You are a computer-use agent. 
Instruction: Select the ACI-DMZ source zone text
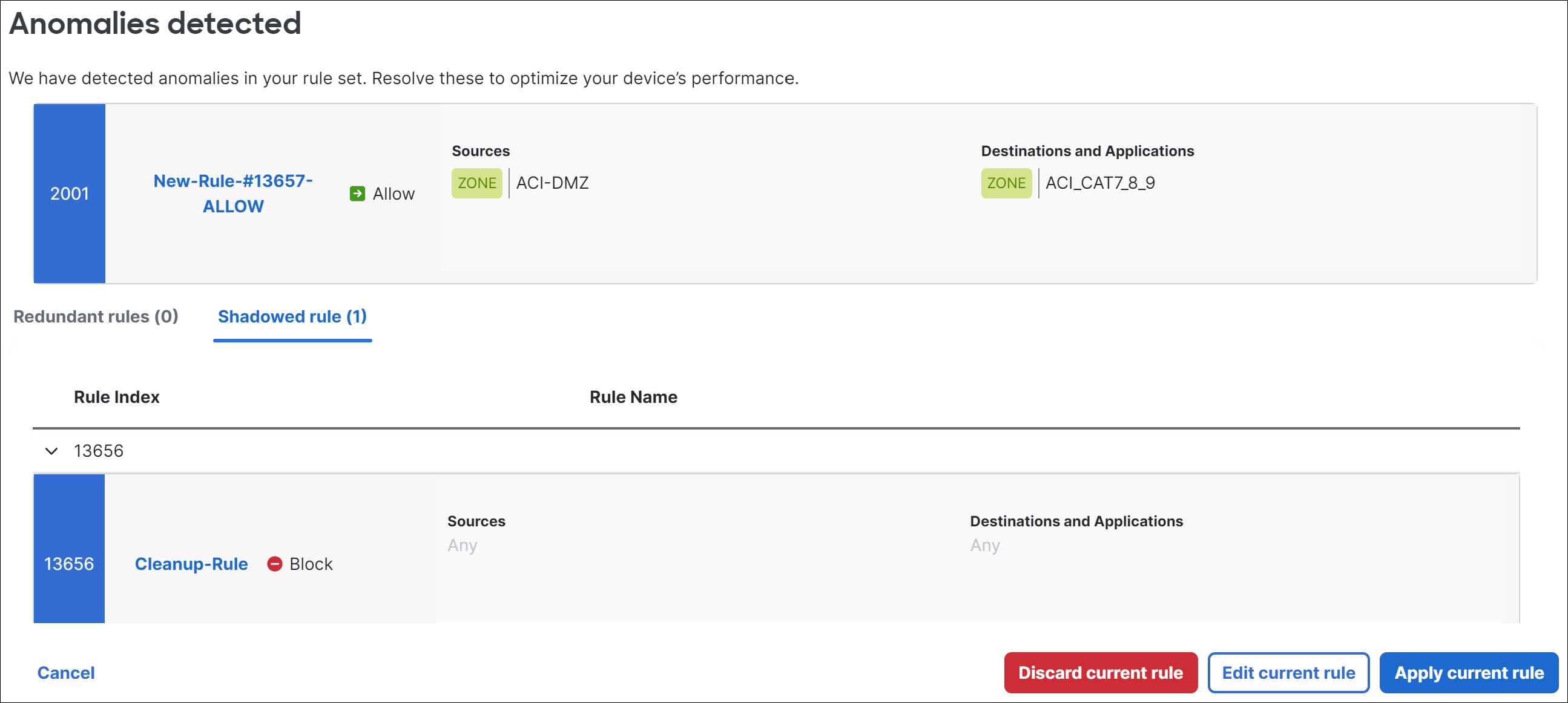tap(552, 183)
